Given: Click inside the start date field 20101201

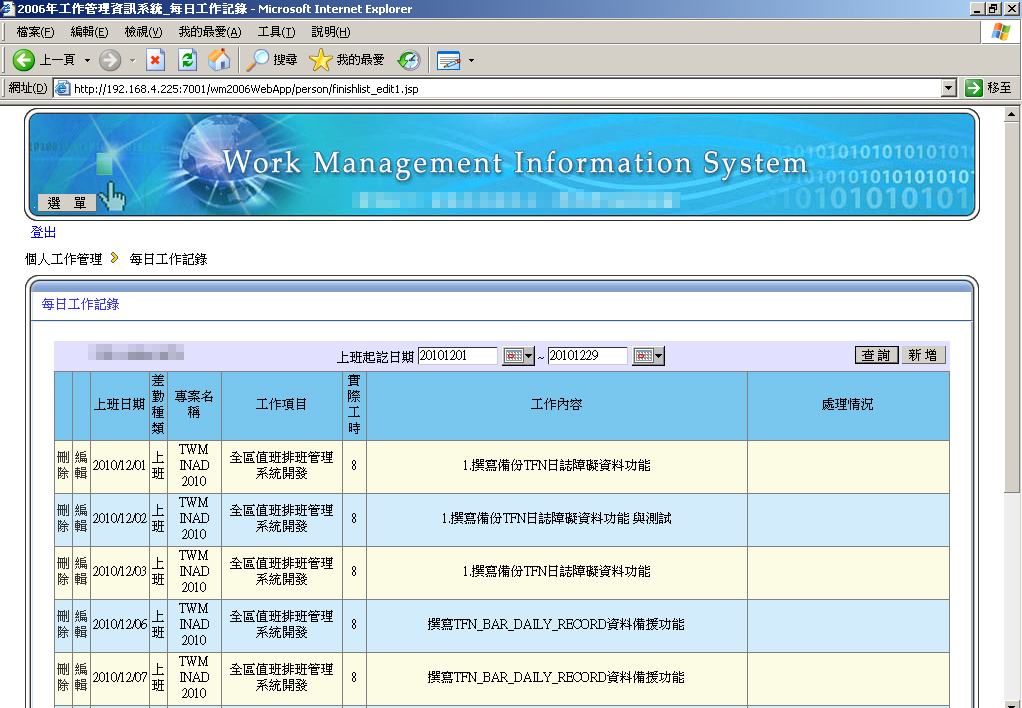Looking at the screenshot, I should coord(457,356).
